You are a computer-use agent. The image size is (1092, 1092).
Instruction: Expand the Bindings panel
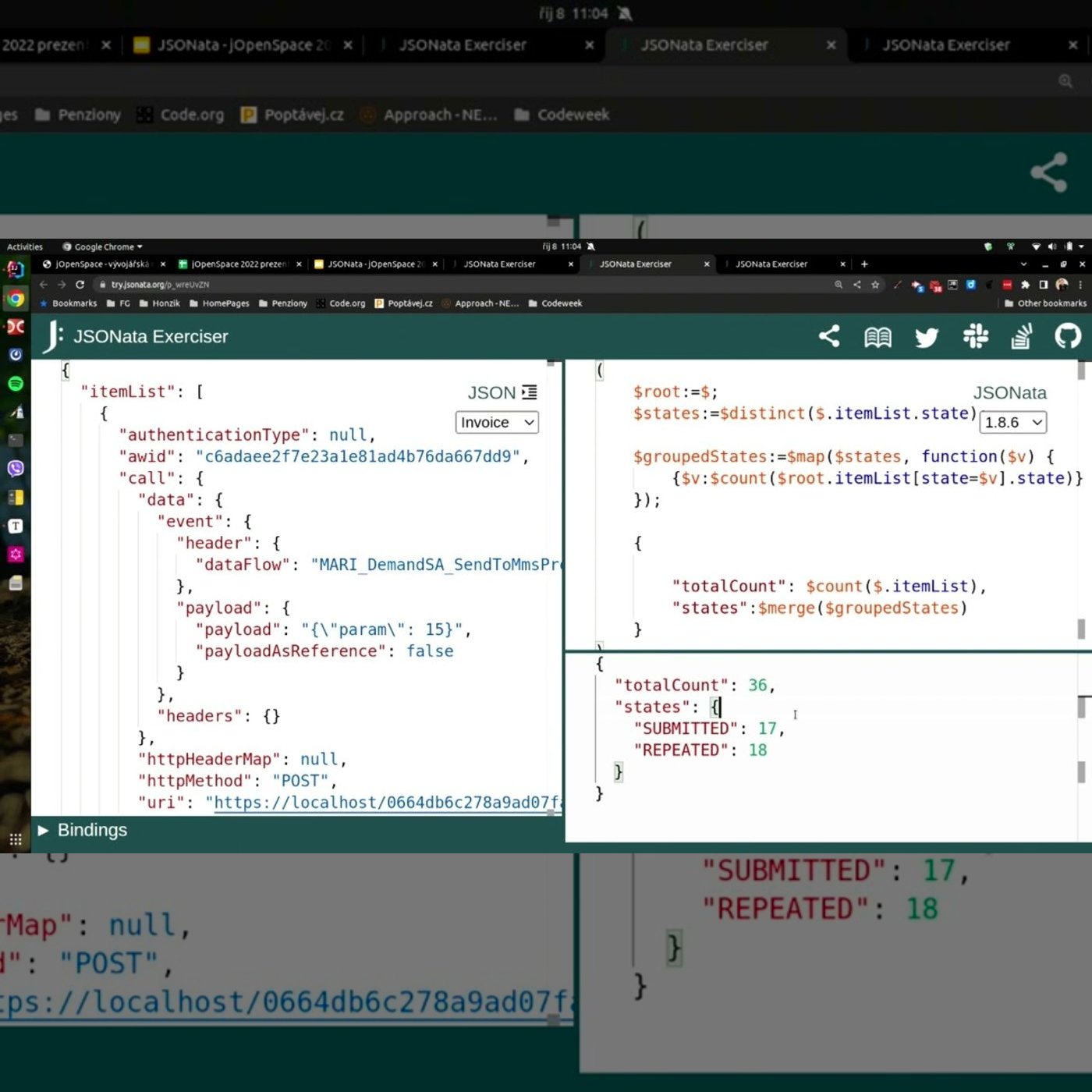coord(82,830)
